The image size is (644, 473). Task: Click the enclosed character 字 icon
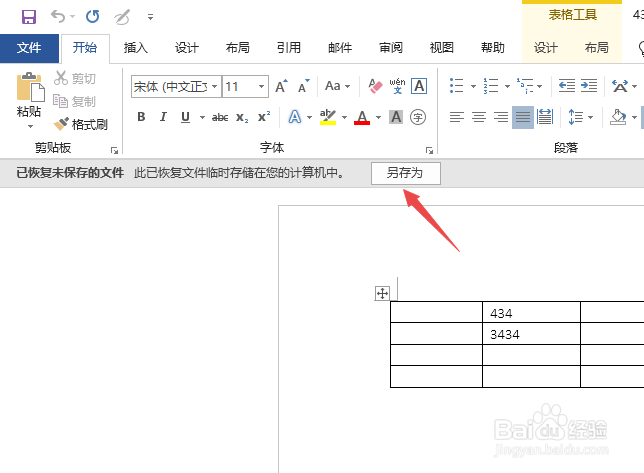coord(418,117)
